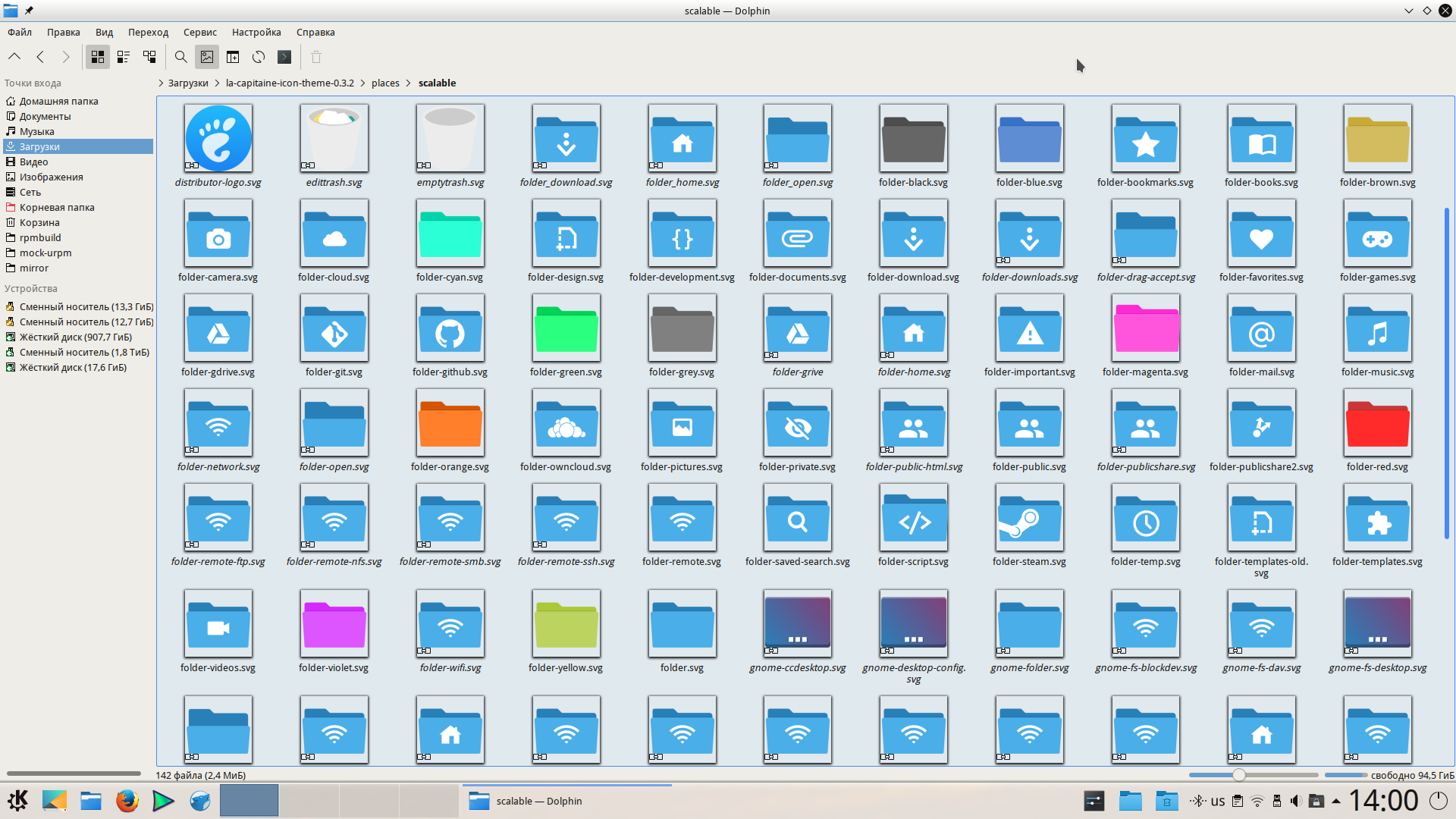Screen dimensions: 1456x819
Task: Go to la-capitaine-icon-theme-0.3.2 in breadcrumb
Action: (290, 83)
